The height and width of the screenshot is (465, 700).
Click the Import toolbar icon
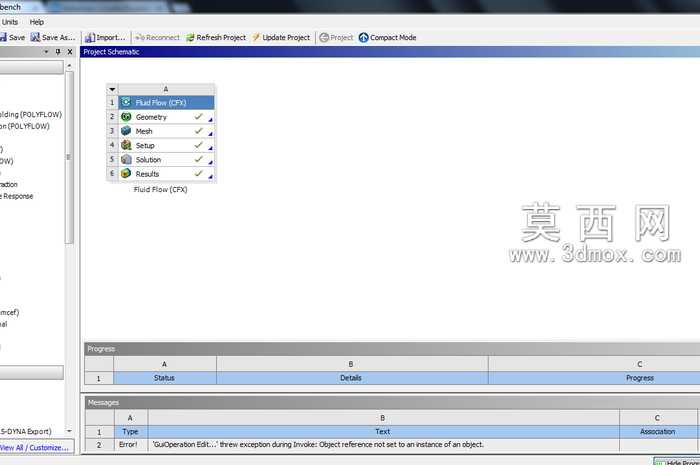pos(90,37)
